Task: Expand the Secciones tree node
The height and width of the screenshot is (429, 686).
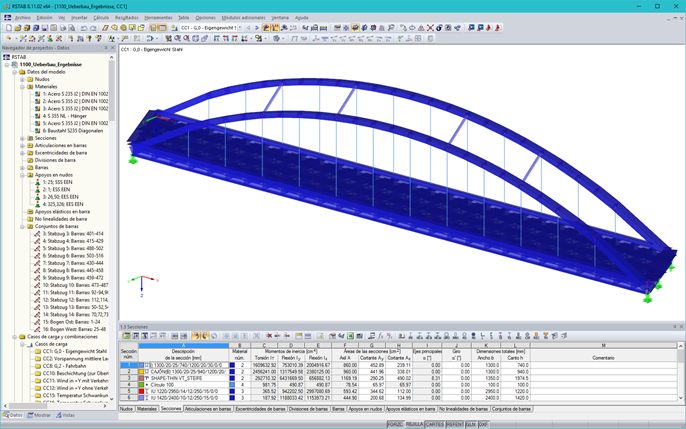Action: point(22,138)
